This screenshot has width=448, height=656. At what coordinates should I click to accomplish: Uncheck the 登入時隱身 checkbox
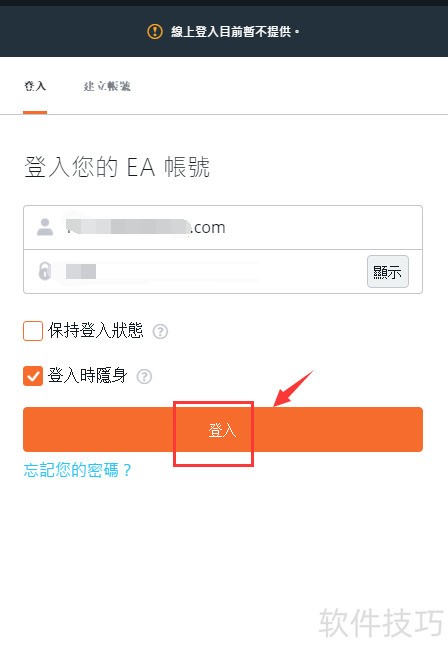pyautogui.click(x=33, y=376)
